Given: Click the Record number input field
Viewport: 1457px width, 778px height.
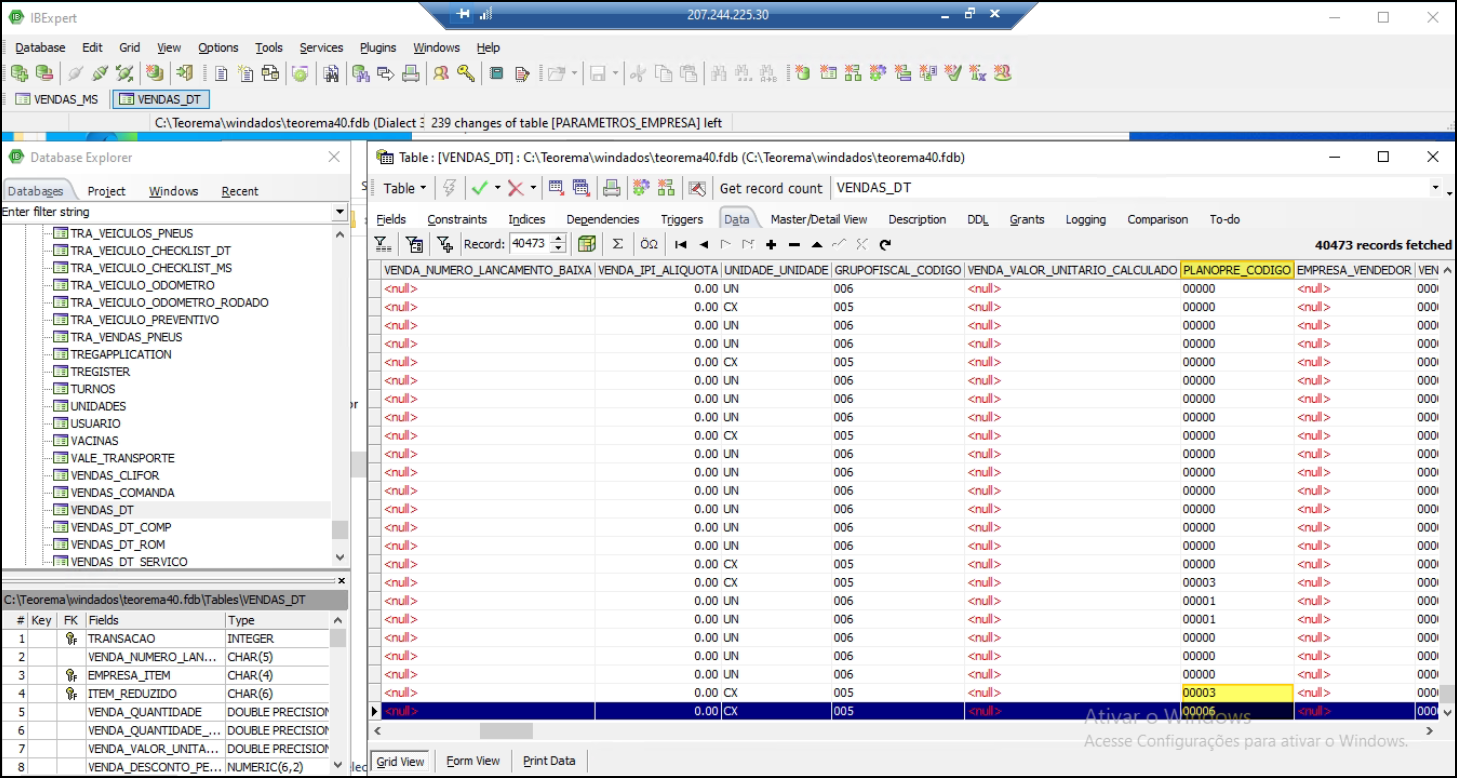Looking at the screenshot, I should click(529, 244).
